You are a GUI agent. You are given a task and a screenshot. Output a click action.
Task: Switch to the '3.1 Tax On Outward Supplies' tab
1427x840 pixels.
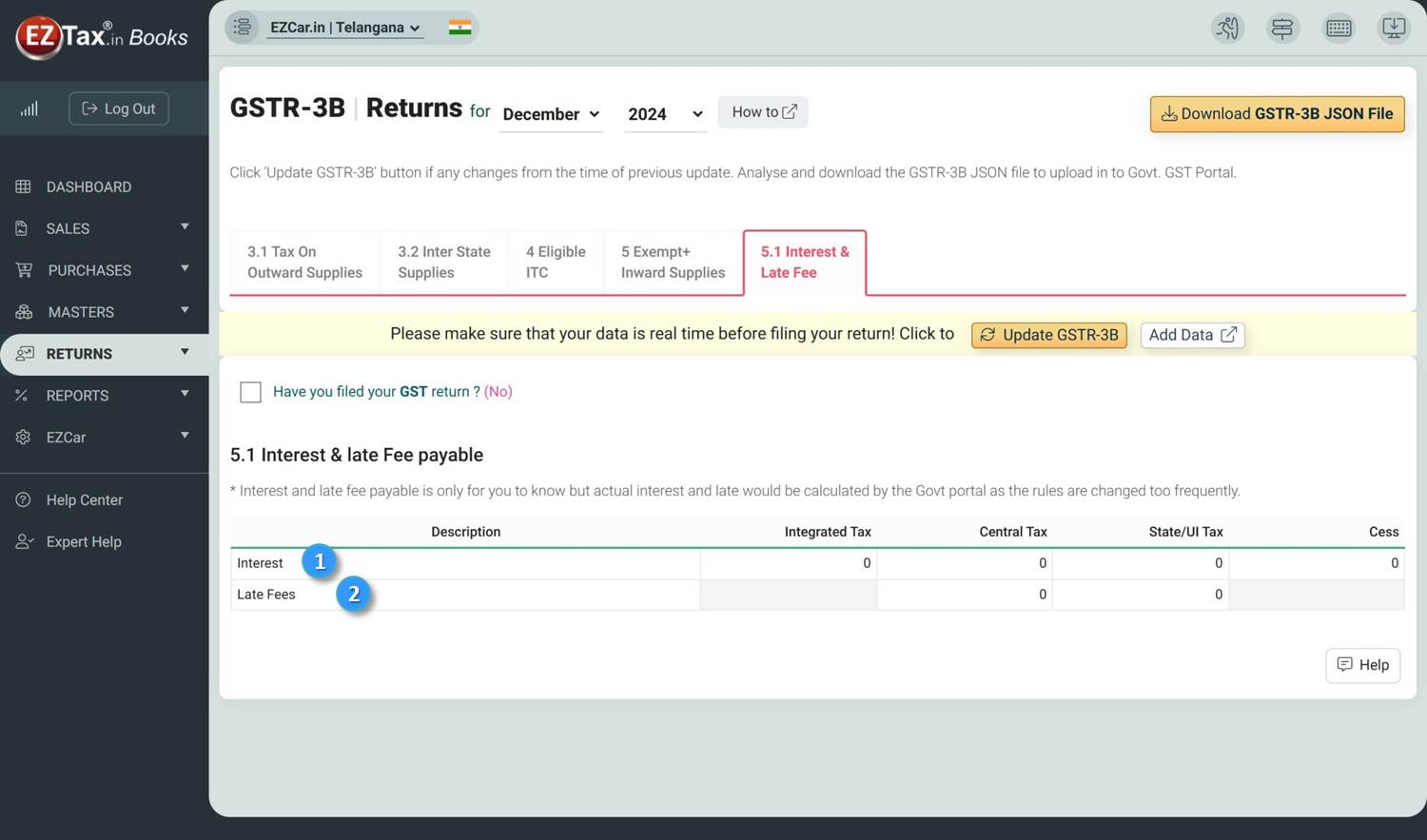pos(303,262)
